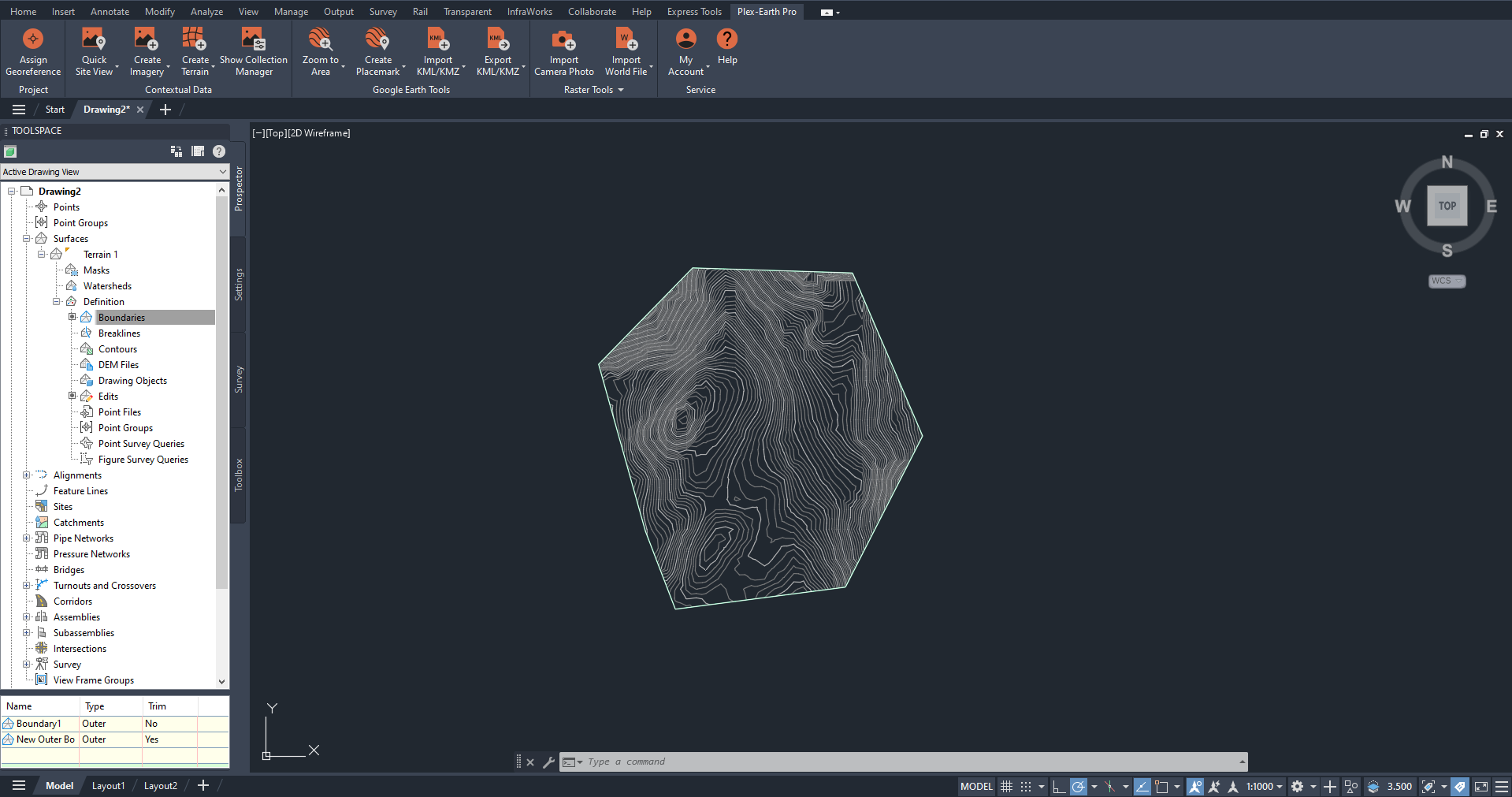Image resolution: width=1512 pixels, height=797 pixels.
Task: Click the Assign Georeference icon
Action: (x=33, y=39)
